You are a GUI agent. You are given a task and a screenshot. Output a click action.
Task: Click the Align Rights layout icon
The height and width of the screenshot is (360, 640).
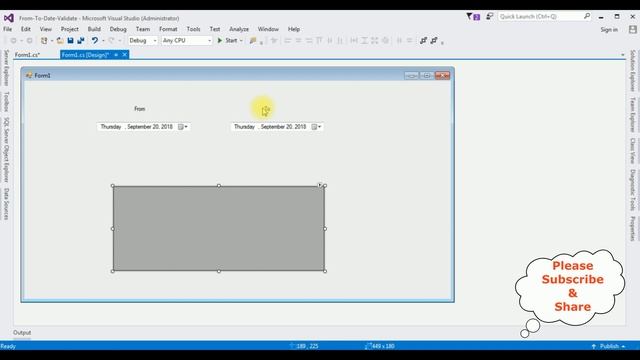[309, 40]
